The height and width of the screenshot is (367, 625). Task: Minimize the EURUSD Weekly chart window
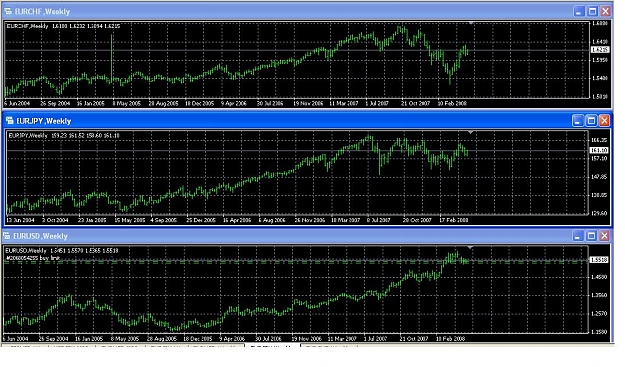click(x=578, y=236)
